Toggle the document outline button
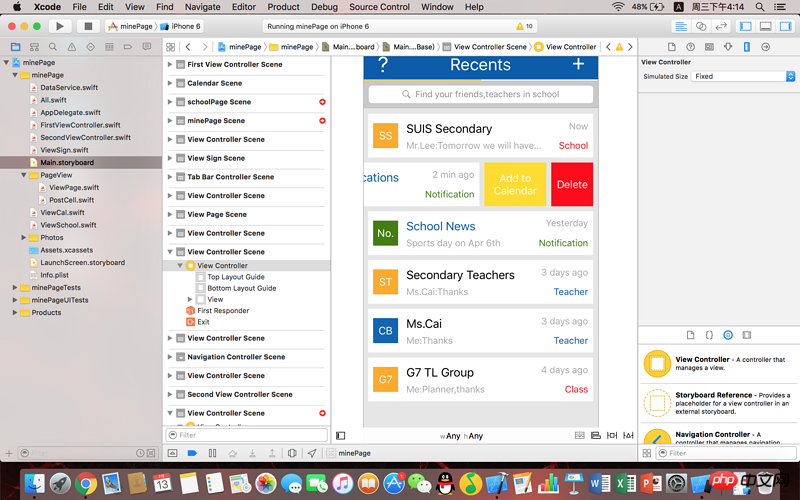The image size is (800, 500). [340, 436]
